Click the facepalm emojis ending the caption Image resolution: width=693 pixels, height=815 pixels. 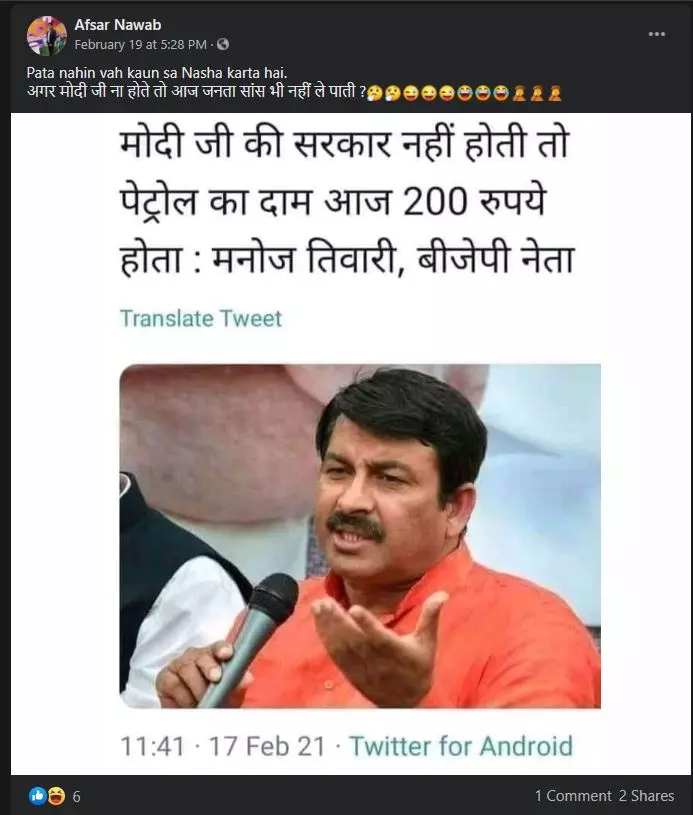[537, 93]
